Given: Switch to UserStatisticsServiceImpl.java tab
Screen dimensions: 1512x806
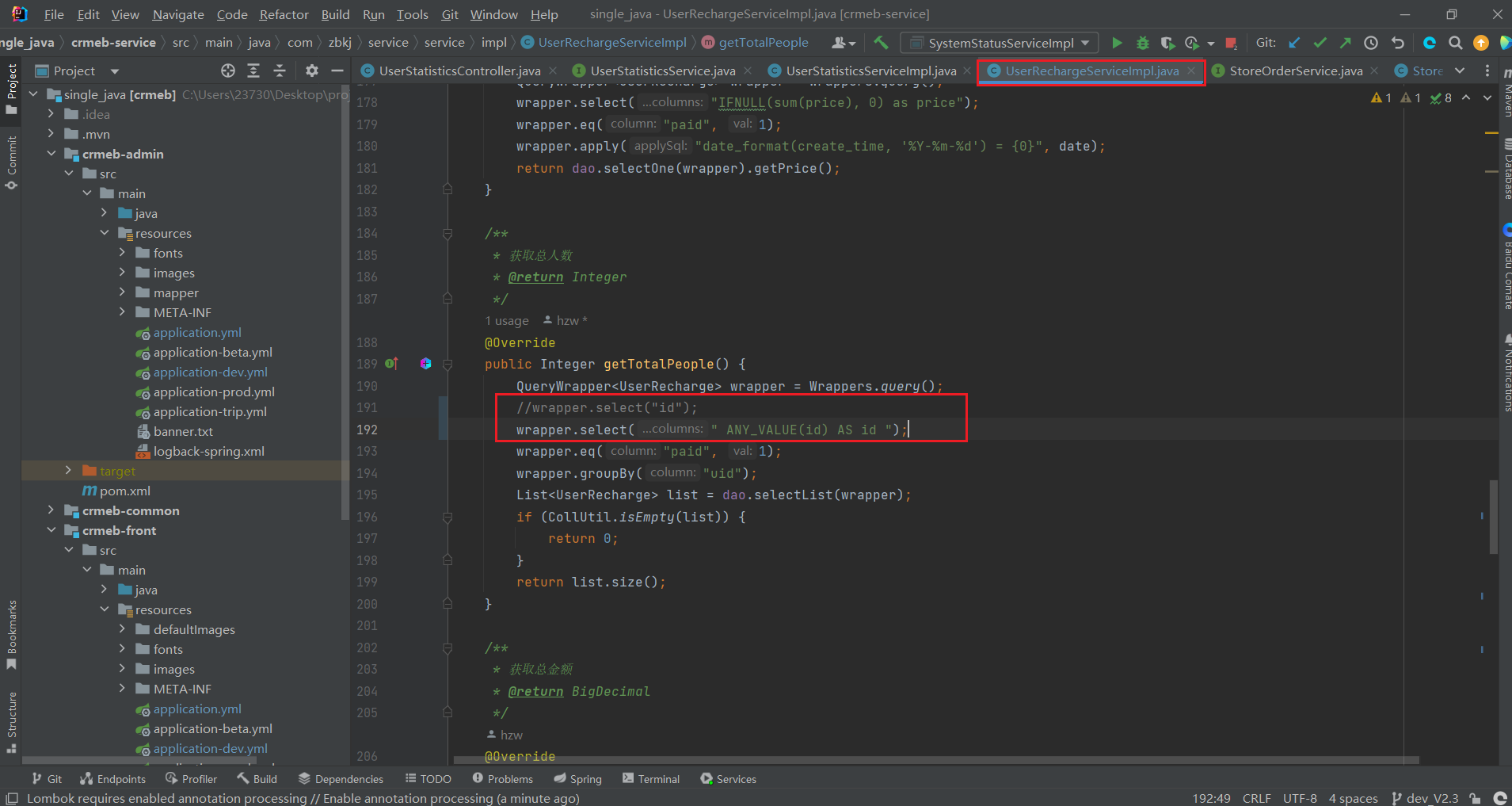Looking at the screenshot, I should (871, 71).
